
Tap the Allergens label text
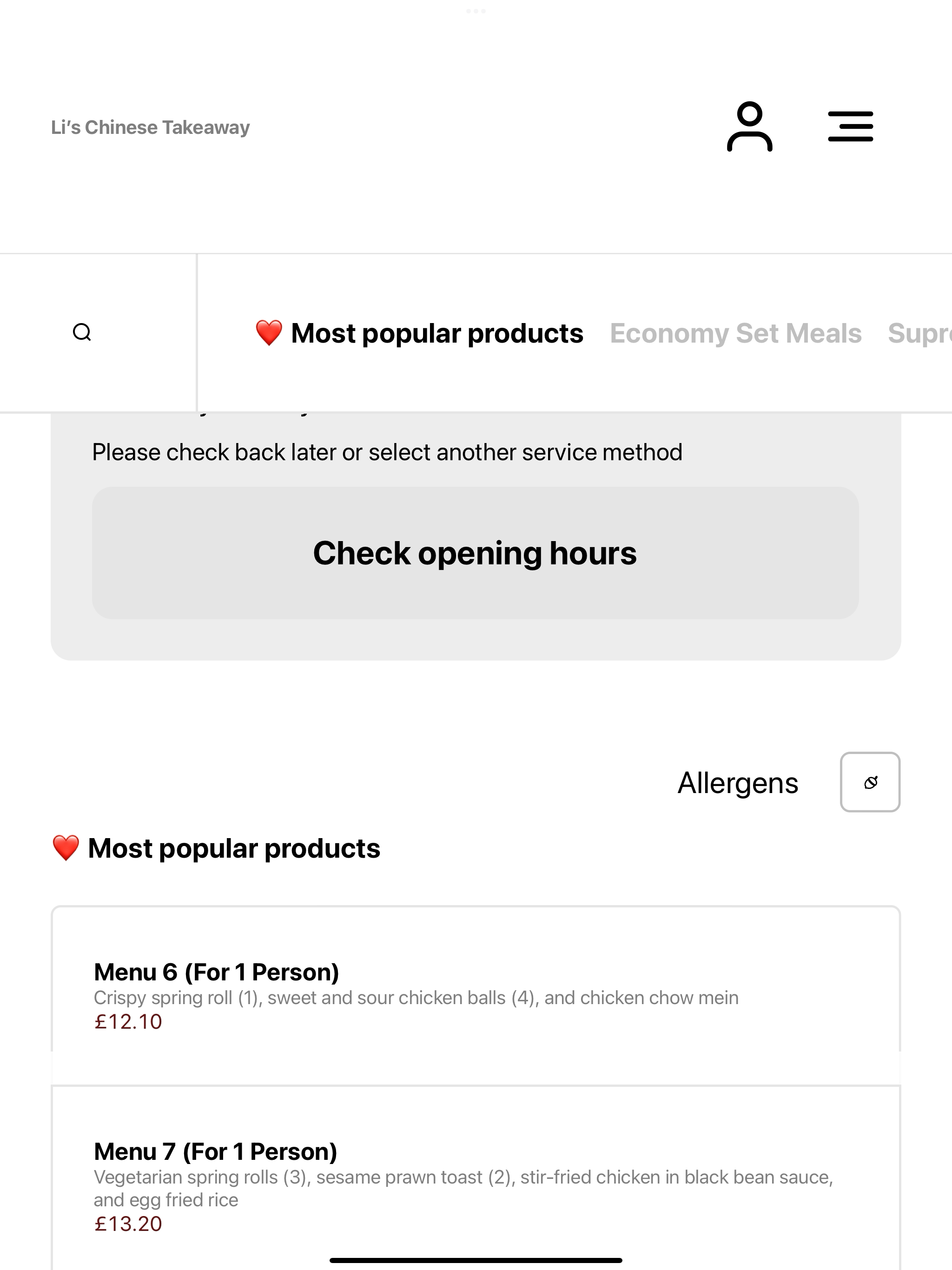[738, 782]
